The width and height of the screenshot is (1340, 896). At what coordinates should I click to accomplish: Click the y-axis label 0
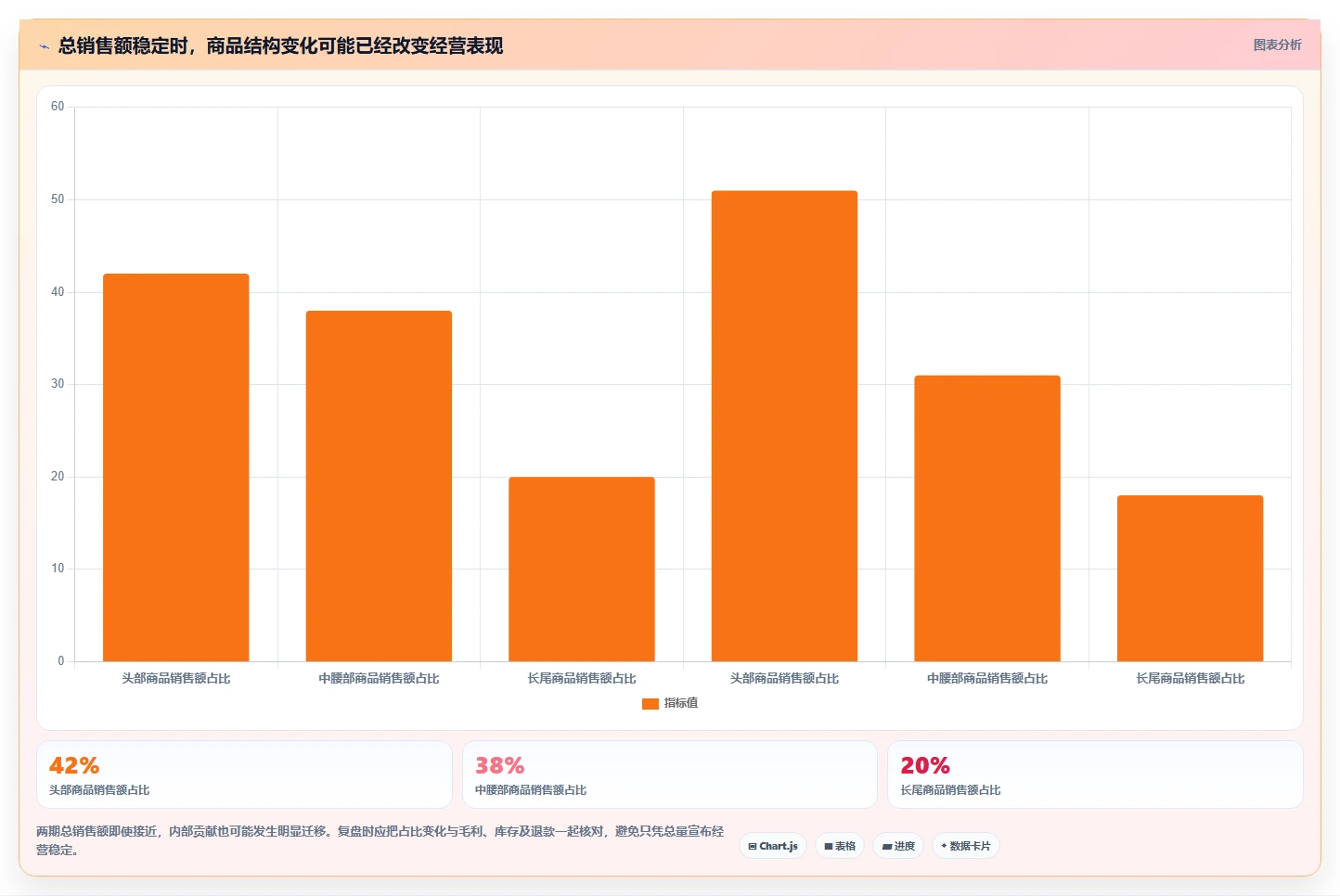tap(61, 661)
